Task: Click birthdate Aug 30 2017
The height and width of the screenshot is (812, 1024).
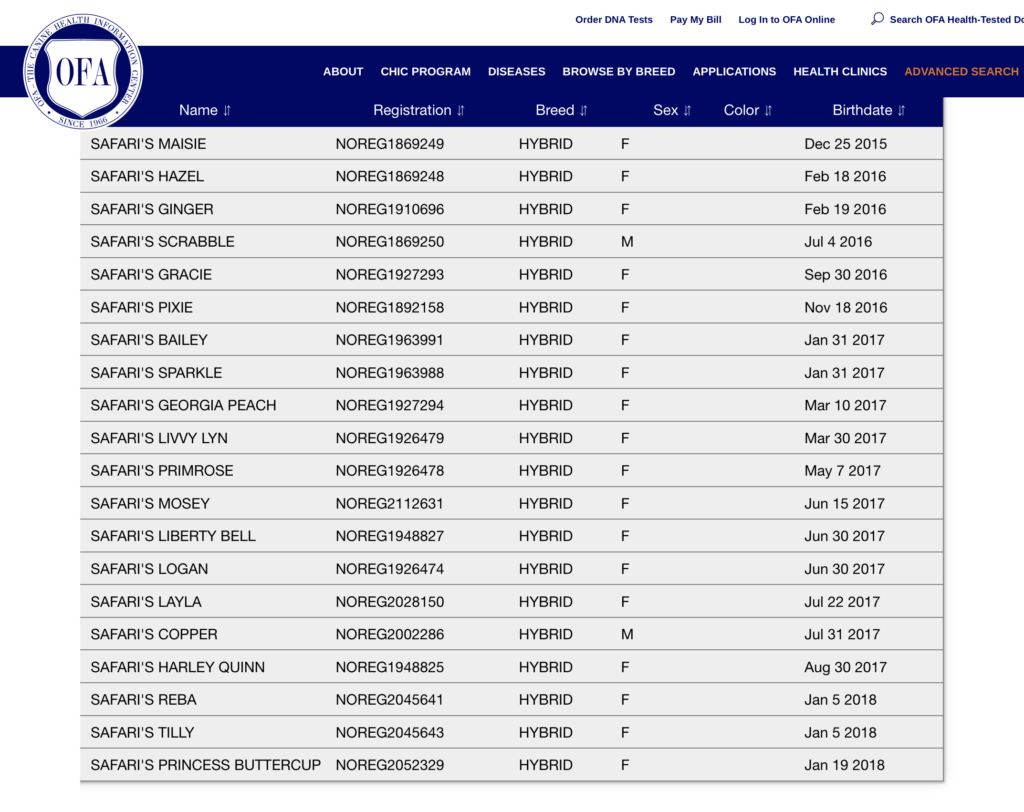Action: pos(846,667)
